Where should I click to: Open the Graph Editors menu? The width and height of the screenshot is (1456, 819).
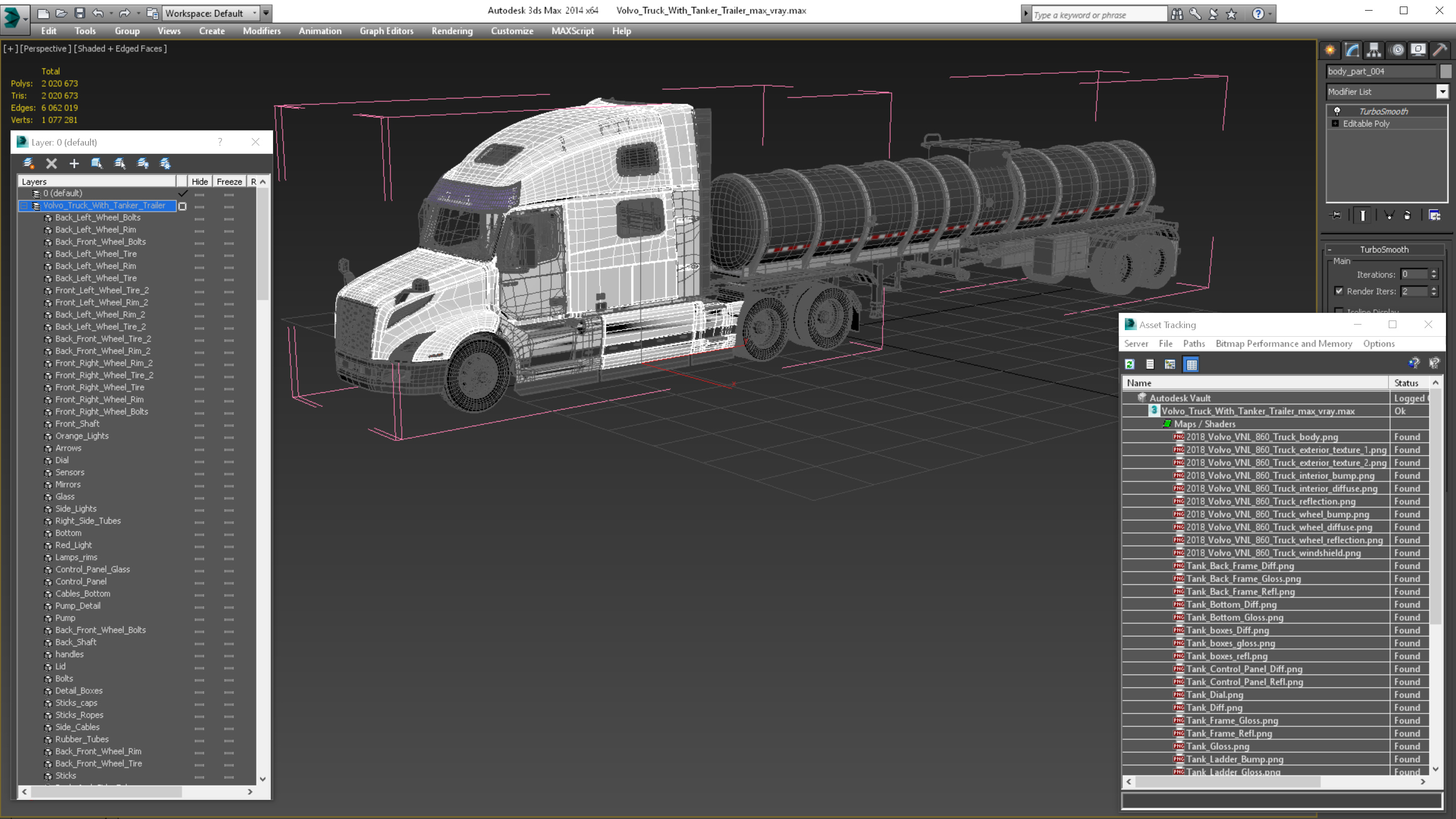pos(387,31)
